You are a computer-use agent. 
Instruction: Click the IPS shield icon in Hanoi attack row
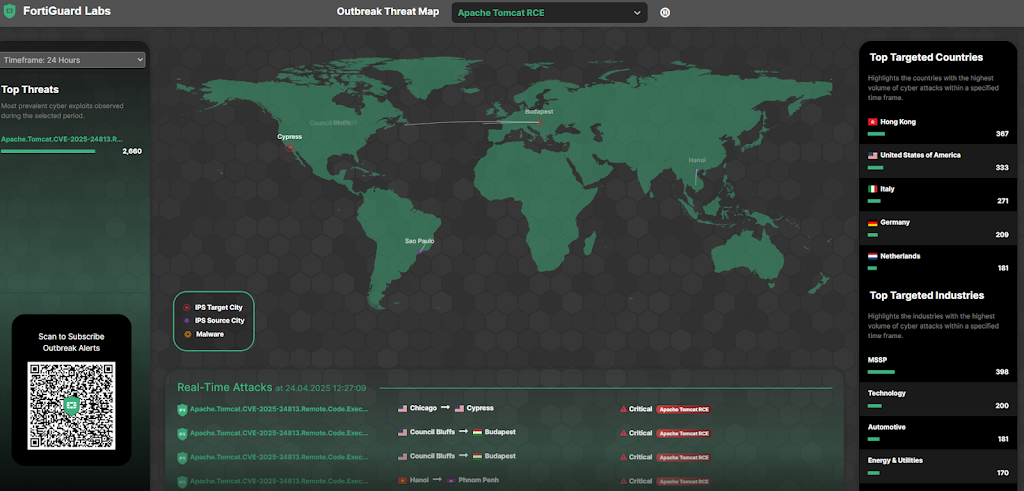[x=182, y=482]
